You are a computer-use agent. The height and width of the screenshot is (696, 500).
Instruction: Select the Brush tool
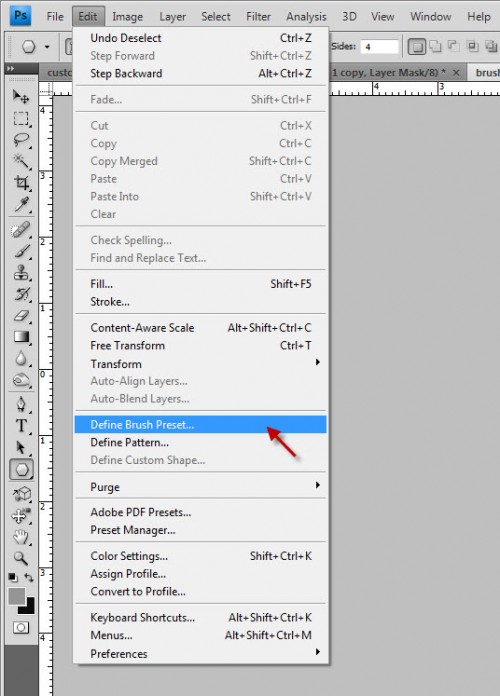[x=20, y=251]
